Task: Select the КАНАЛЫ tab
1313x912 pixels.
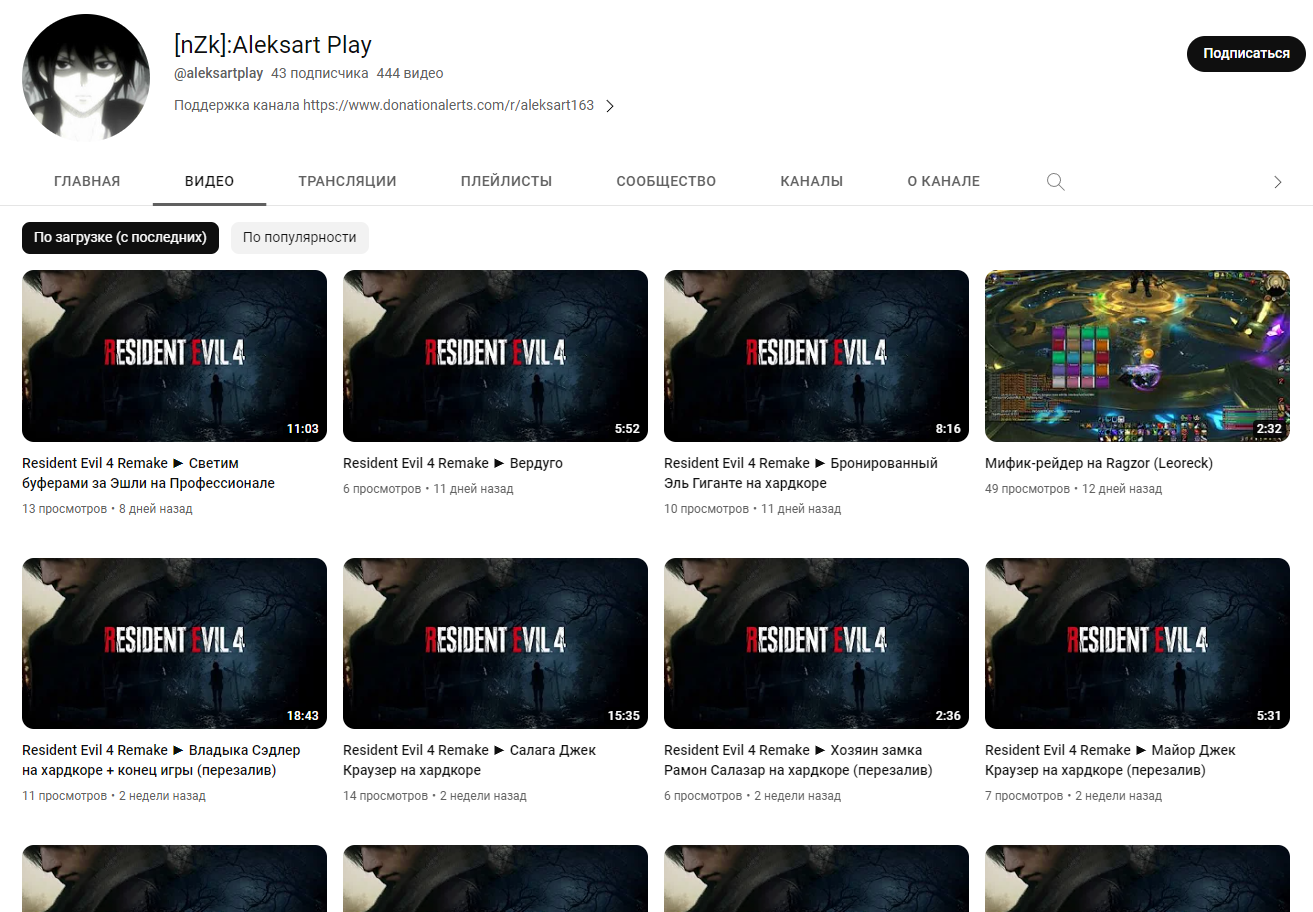Action: pos(811,181)
